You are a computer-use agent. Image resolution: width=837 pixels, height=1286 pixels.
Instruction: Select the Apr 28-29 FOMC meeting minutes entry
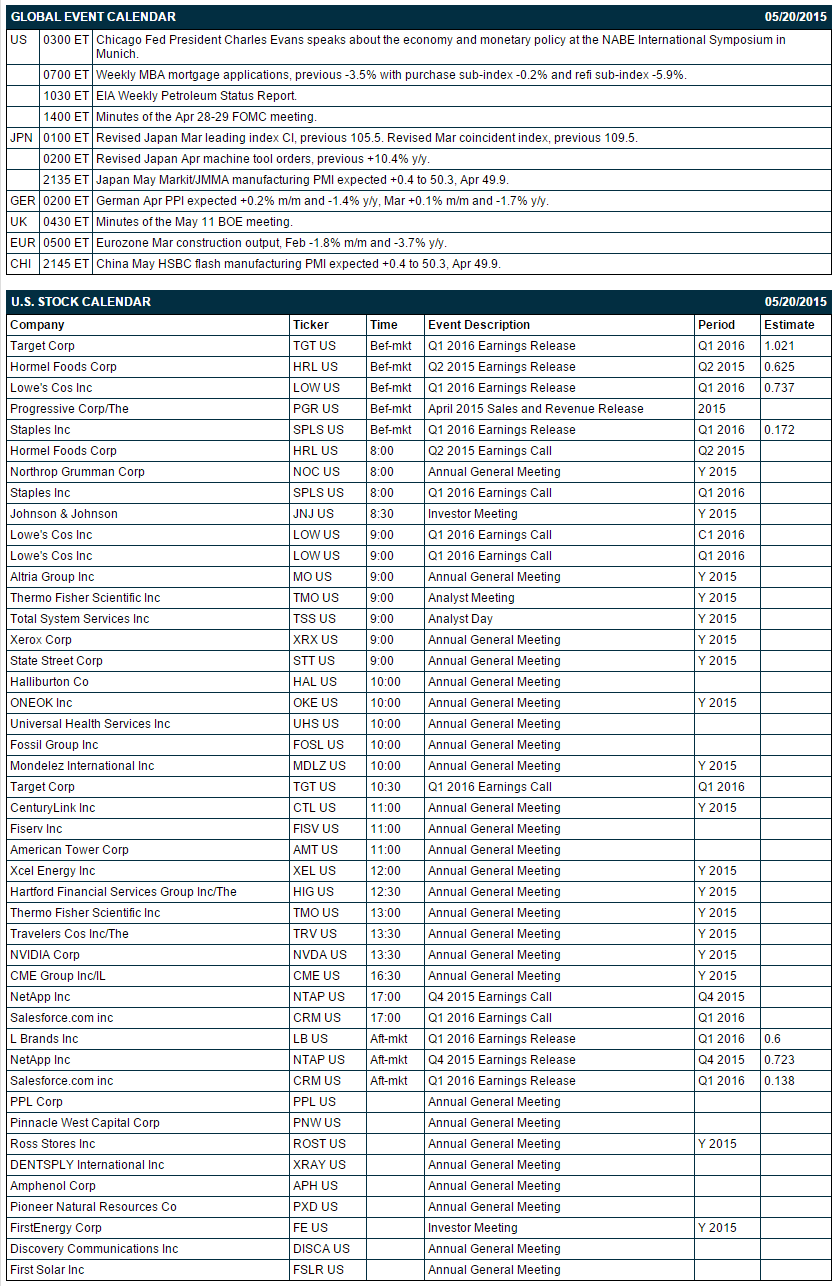[206, 117]
